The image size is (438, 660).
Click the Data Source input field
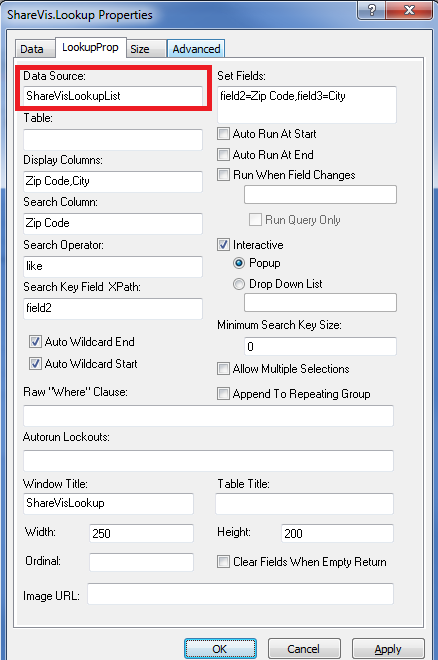pos(113,96)
